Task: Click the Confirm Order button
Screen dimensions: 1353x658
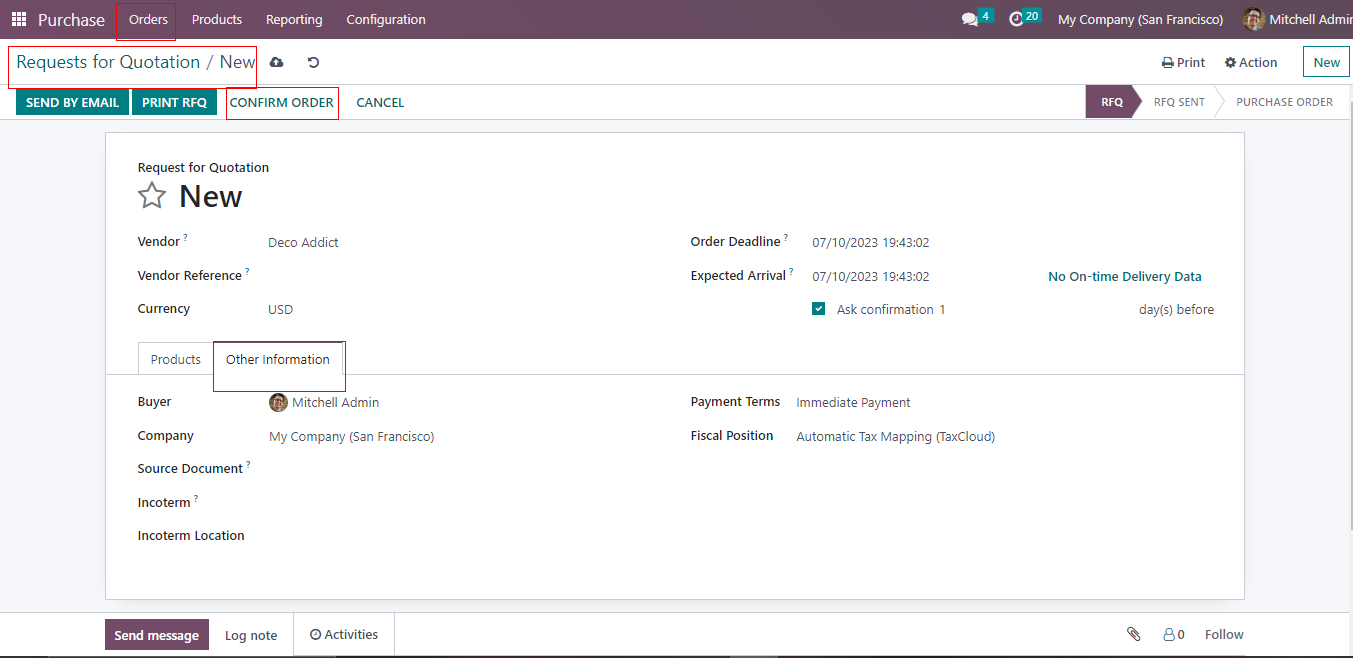Action: [282, 102]
